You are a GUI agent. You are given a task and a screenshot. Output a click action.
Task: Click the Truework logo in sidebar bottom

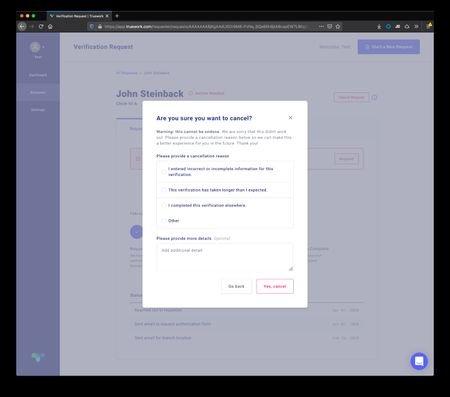[x=38, y=357]
